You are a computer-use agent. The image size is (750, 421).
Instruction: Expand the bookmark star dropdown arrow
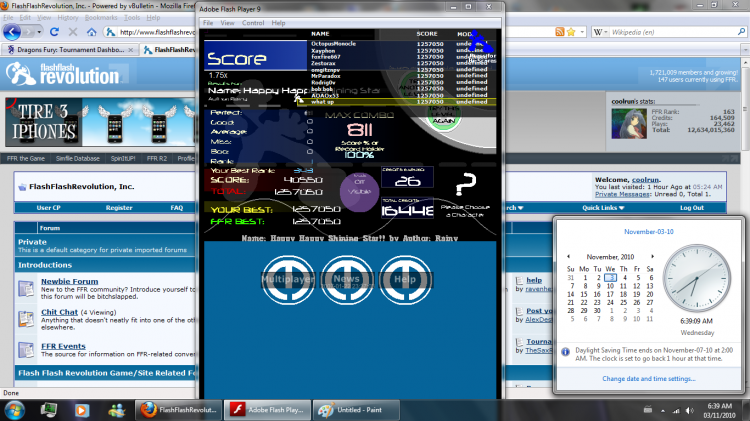pyautogui.click(x=582, y=32)
